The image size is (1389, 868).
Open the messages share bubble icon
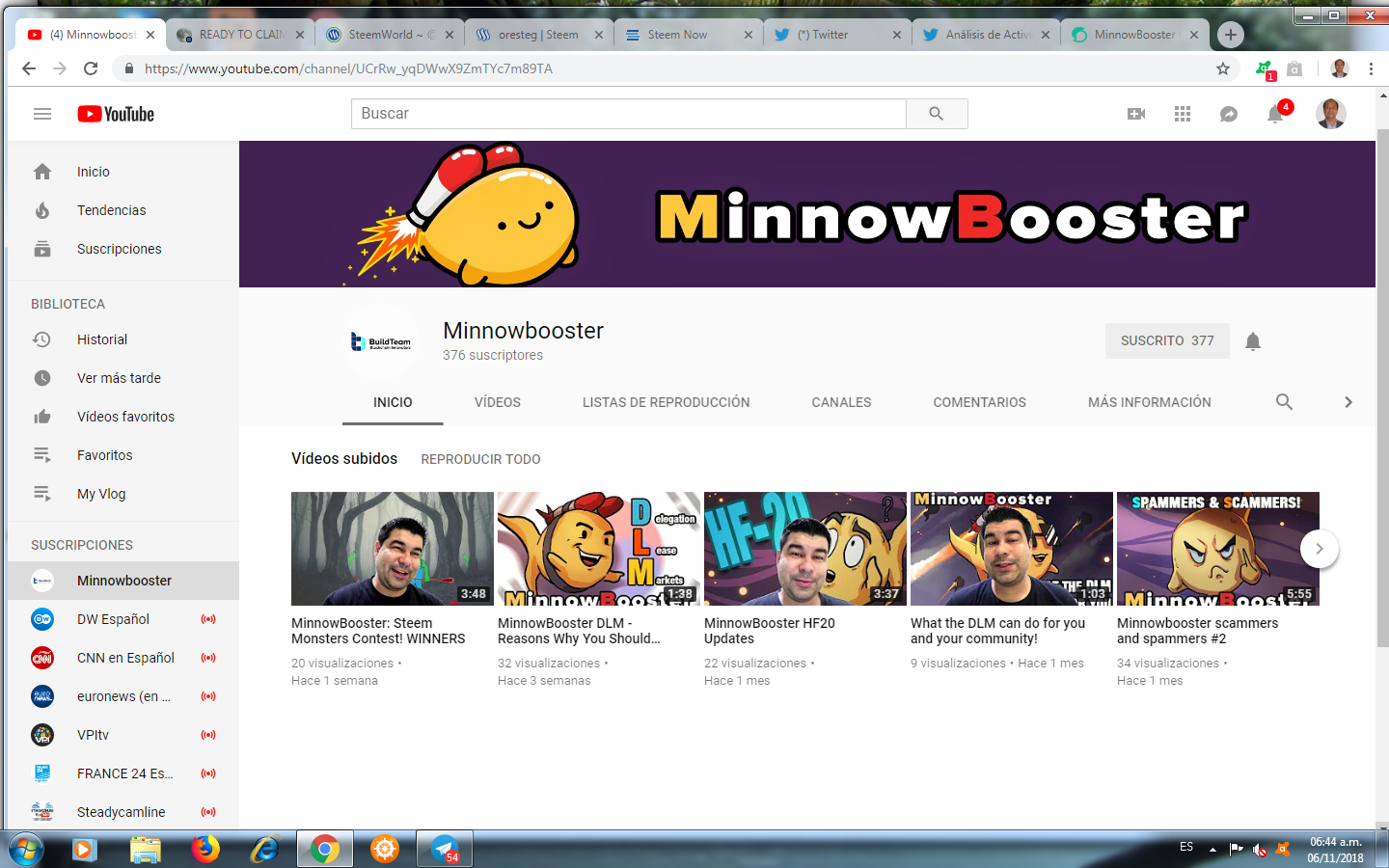(x=1229, y=114)
